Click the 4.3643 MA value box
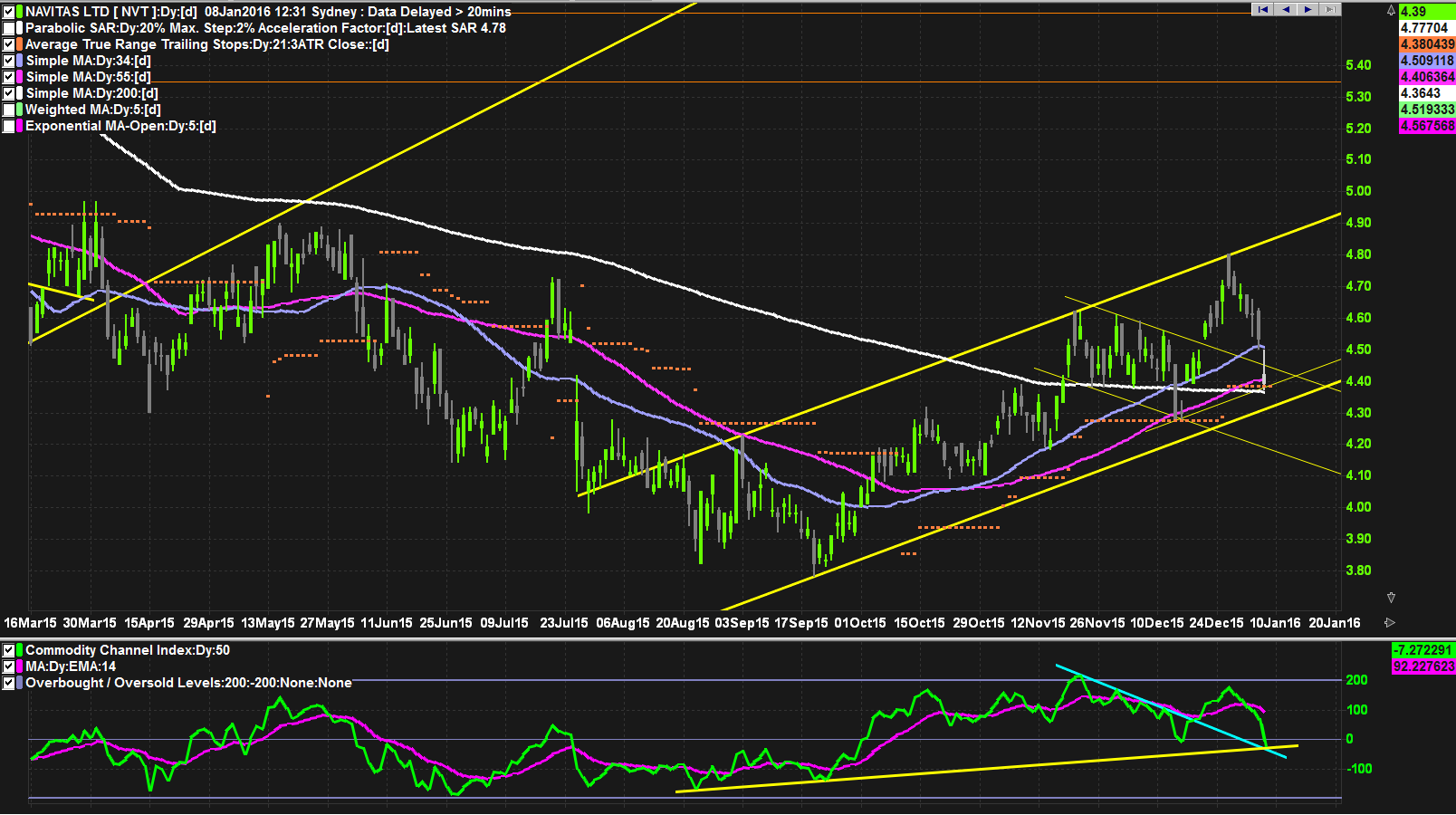Screen dimensions: 1456x815 click(x=1427, y=93)
